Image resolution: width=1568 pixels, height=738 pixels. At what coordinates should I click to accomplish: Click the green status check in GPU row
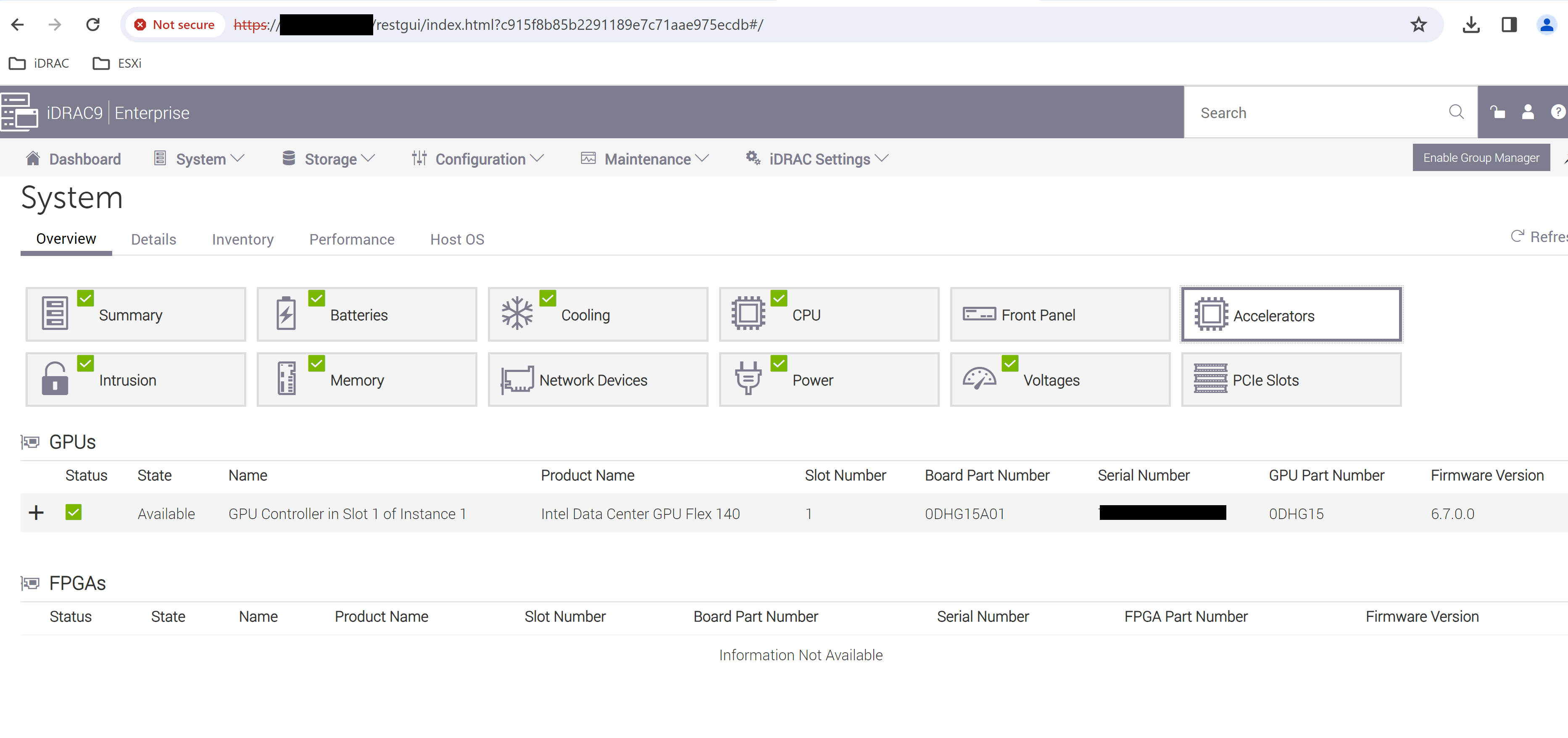[74, 513]
